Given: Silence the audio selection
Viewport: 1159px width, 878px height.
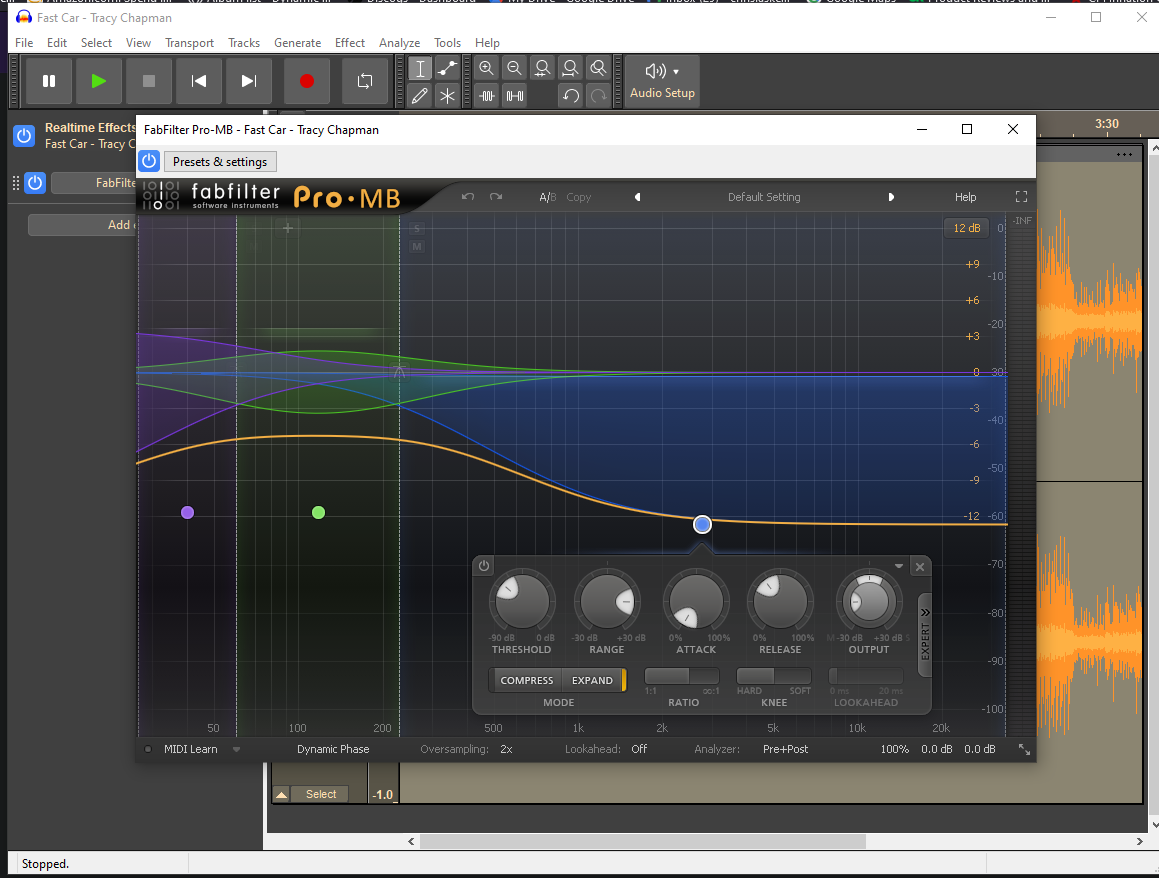Looking at the screenshot, I should coord(514,95).
